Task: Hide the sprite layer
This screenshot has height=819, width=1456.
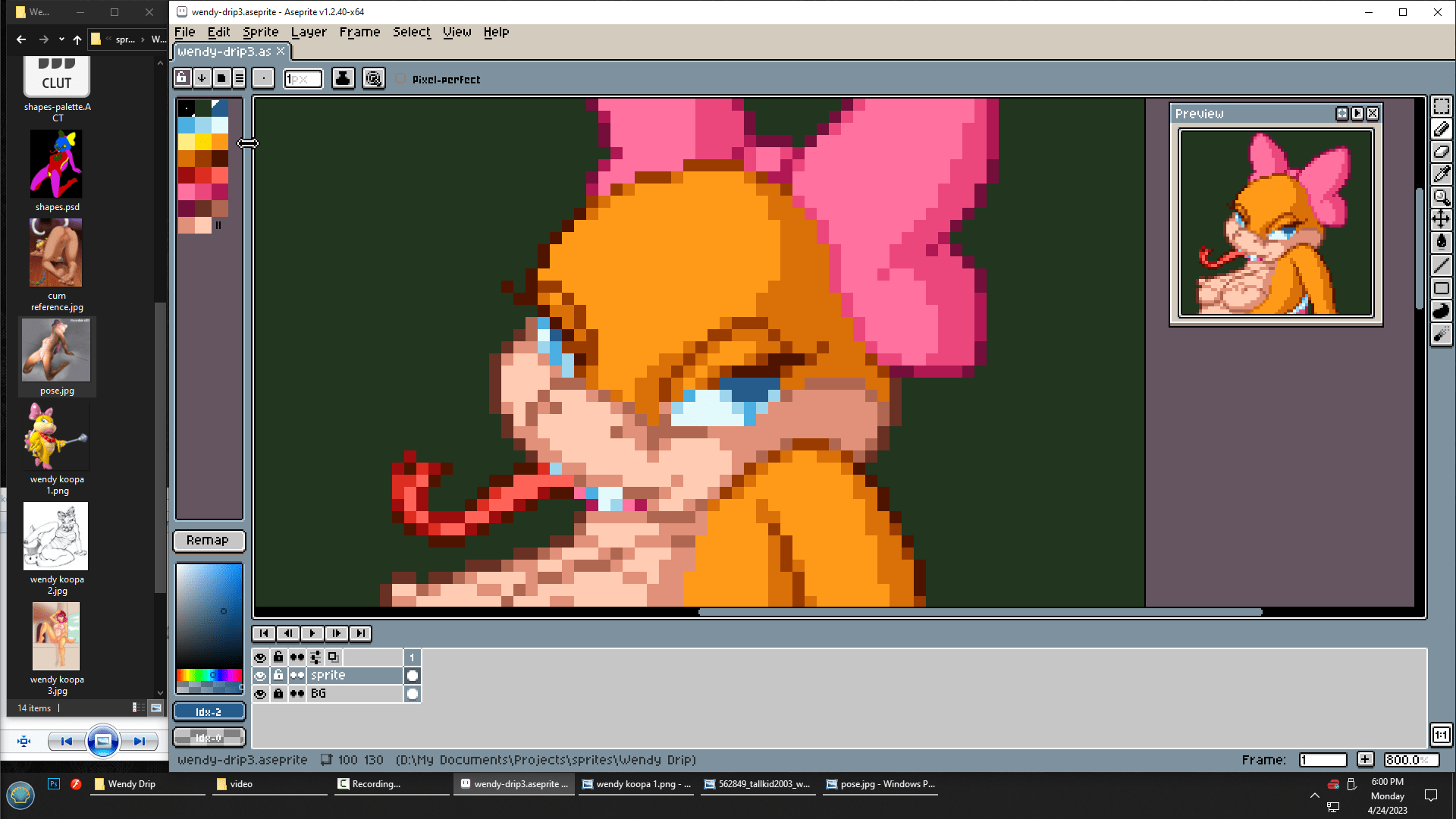Action: [260, 676]
